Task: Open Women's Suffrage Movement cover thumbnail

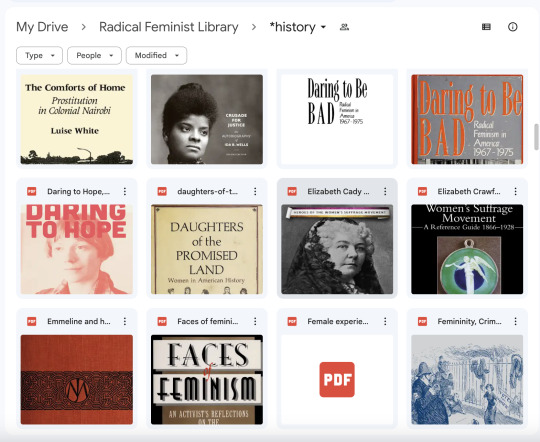Action: coord(467,249)
